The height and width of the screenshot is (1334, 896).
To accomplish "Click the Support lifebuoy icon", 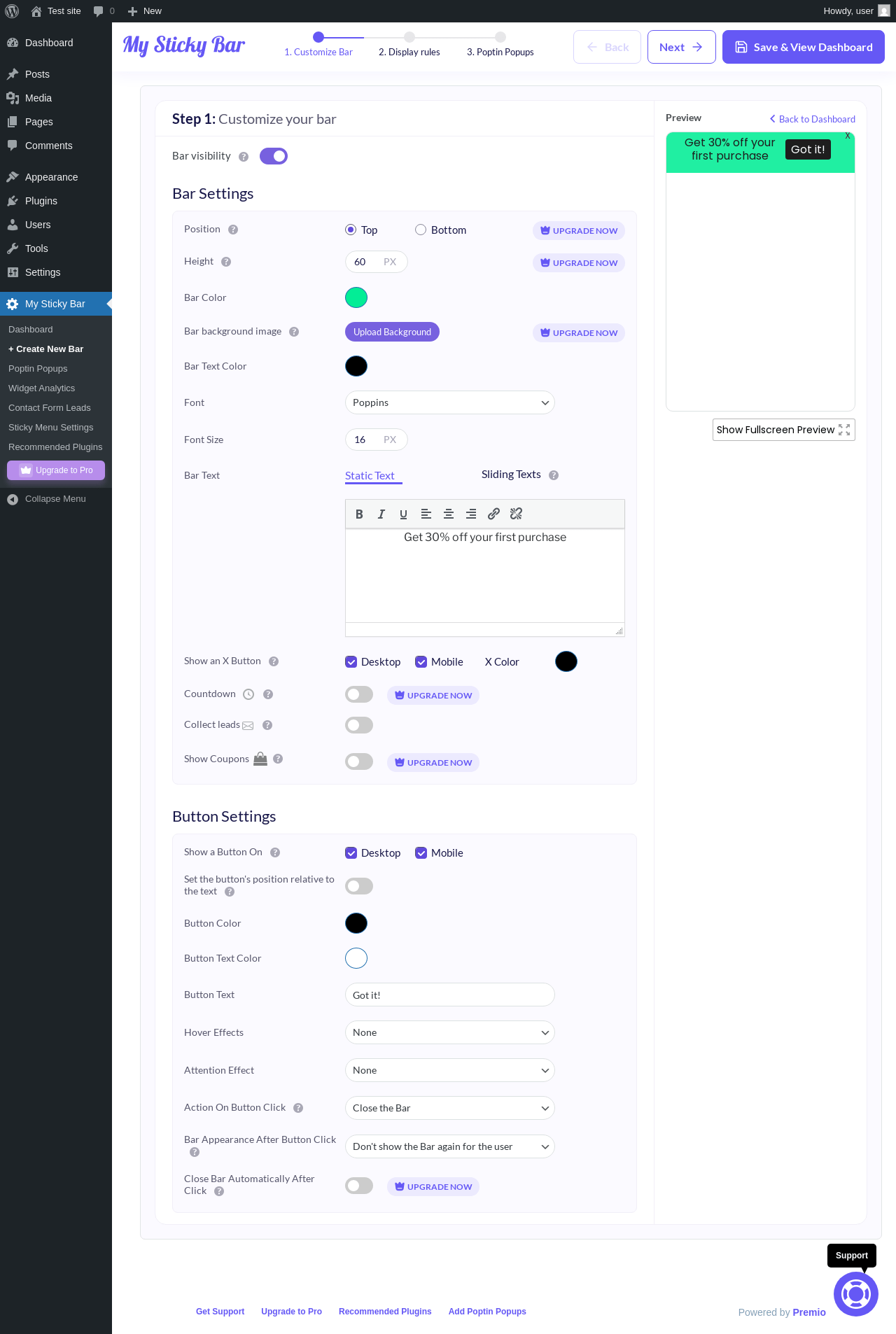I will pyautogui.click(x=855, y=1294).
